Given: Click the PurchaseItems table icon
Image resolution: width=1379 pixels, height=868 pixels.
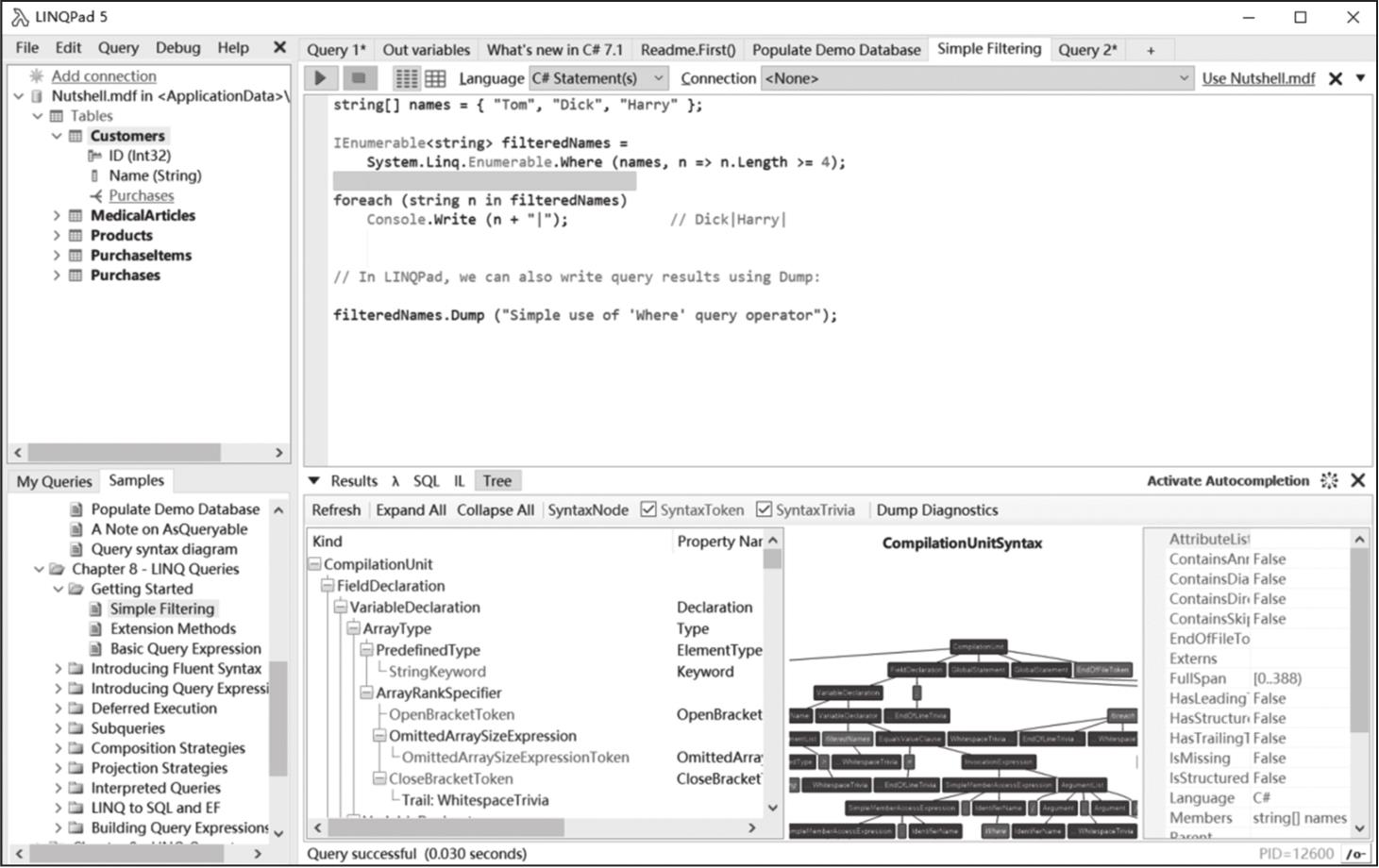Looking at the screenshot, I should [76, 255].
